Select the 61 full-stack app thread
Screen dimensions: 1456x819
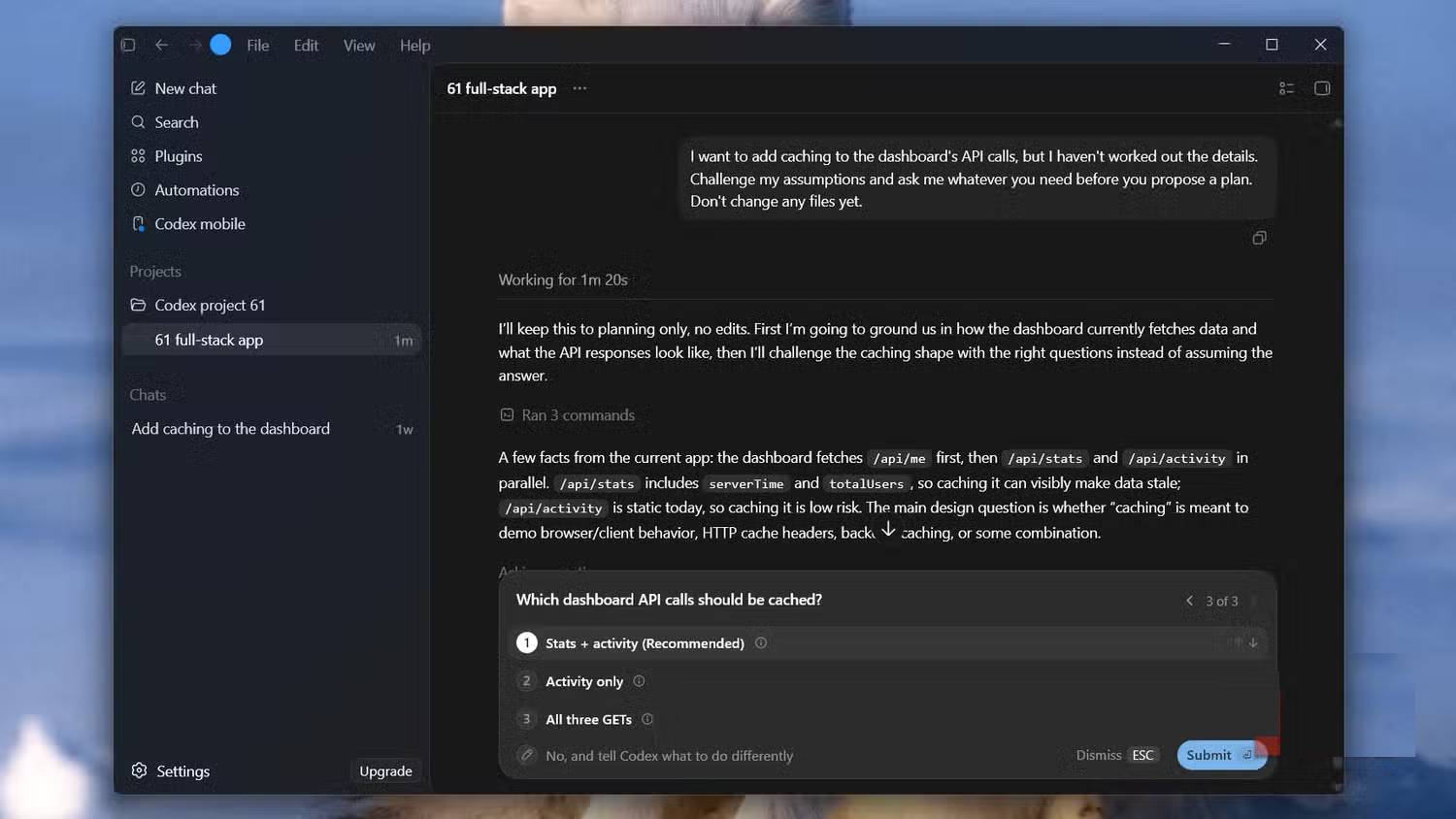click(272, 340)
